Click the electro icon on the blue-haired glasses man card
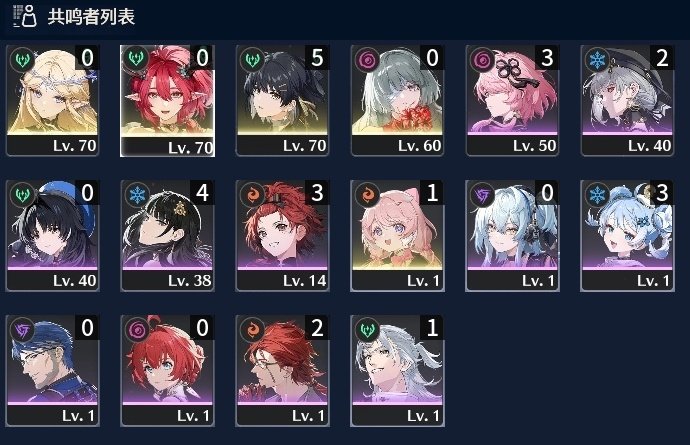 22,329
